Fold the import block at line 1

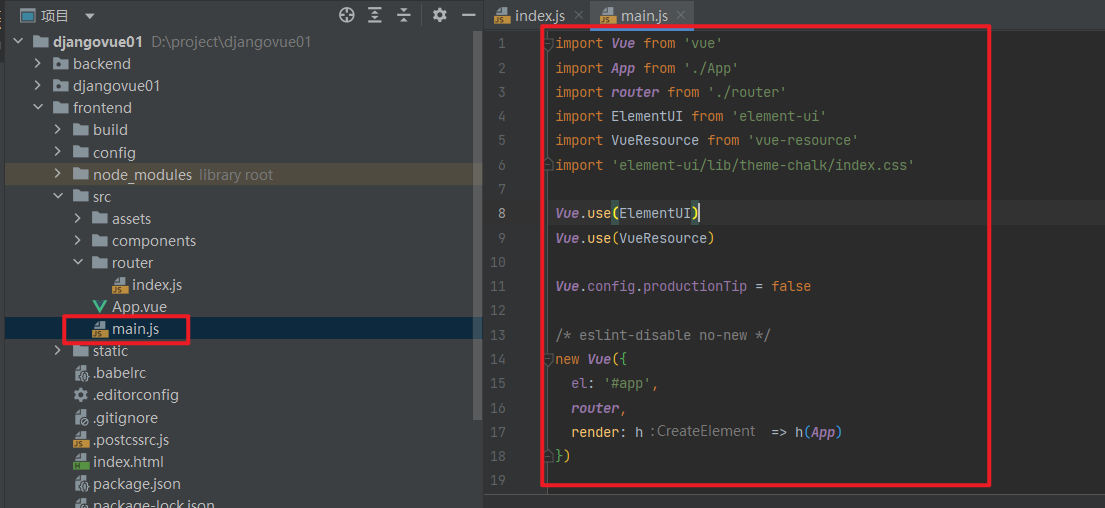tap(548, 44)
